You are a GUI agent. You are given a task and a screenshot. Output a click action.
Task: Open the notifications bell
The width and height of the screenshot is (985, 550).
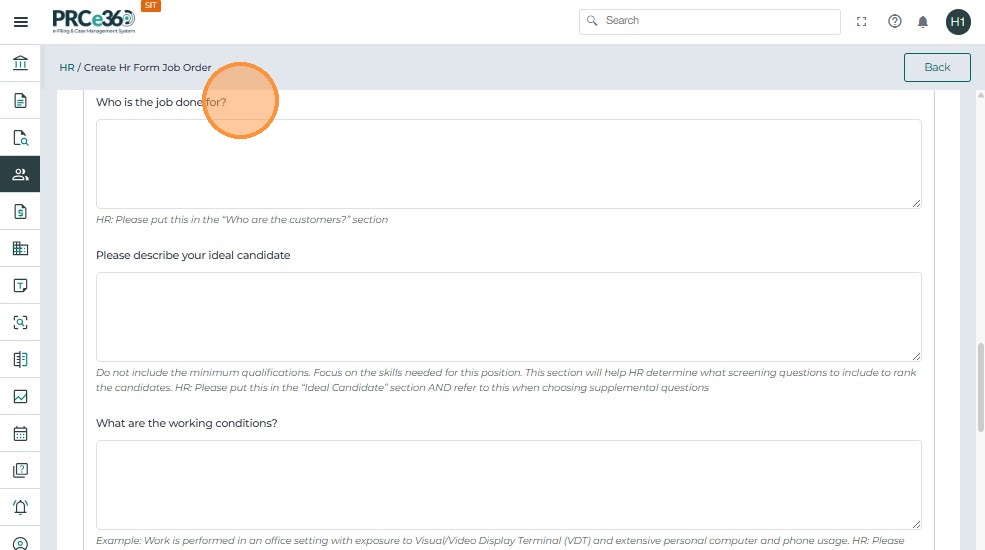pos(923,21)
